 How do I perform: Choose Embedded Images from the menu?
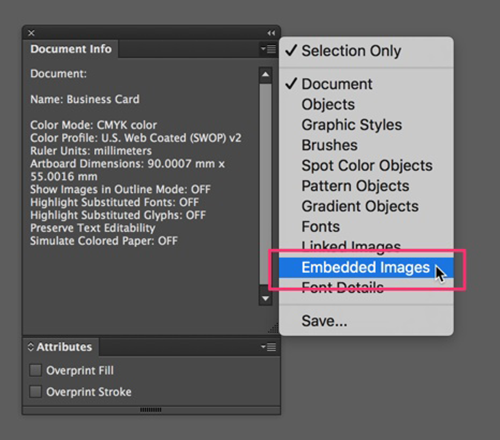366,267
